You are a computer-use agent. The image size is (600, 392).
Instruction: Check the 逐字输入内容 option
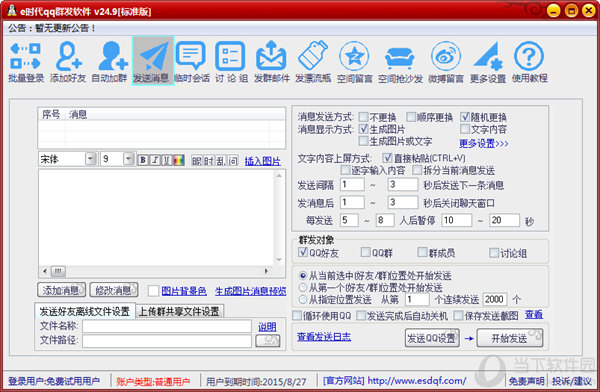346,170
